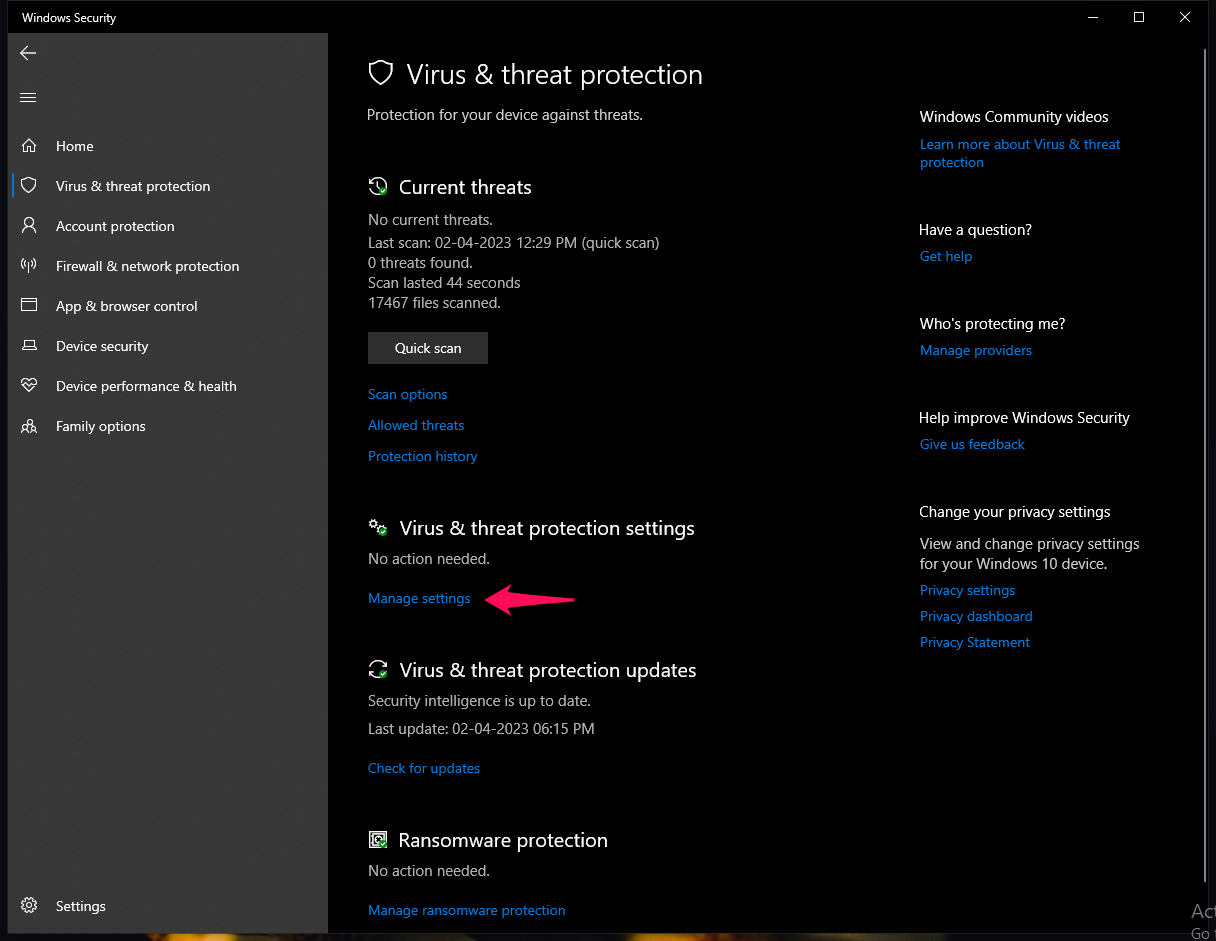
Task: Click the Family options people icon
Action: pyautogui.click(x=29, y=426)
